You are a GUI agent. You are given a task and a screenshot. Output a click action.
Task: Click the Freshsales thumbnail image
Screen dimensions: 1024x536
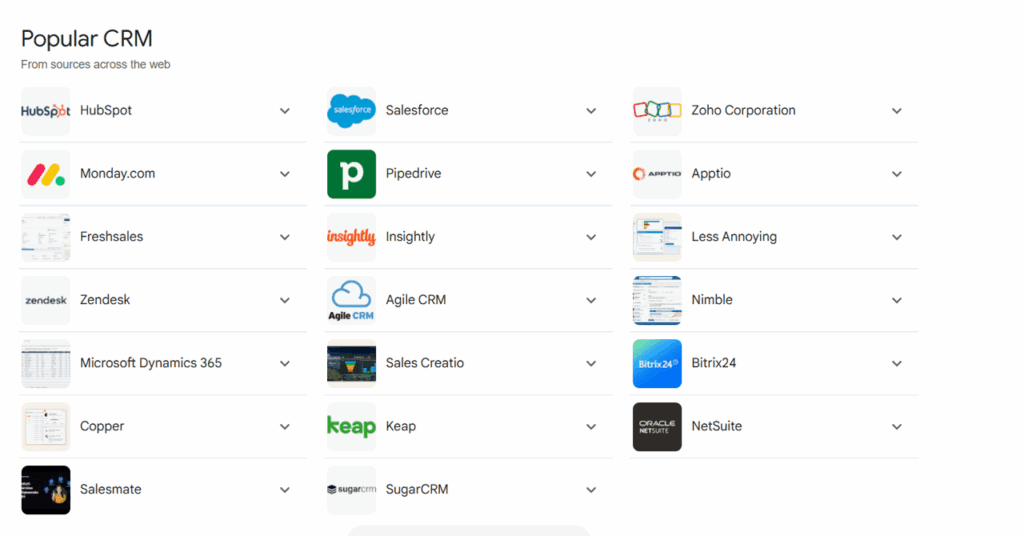click(46, 237)
